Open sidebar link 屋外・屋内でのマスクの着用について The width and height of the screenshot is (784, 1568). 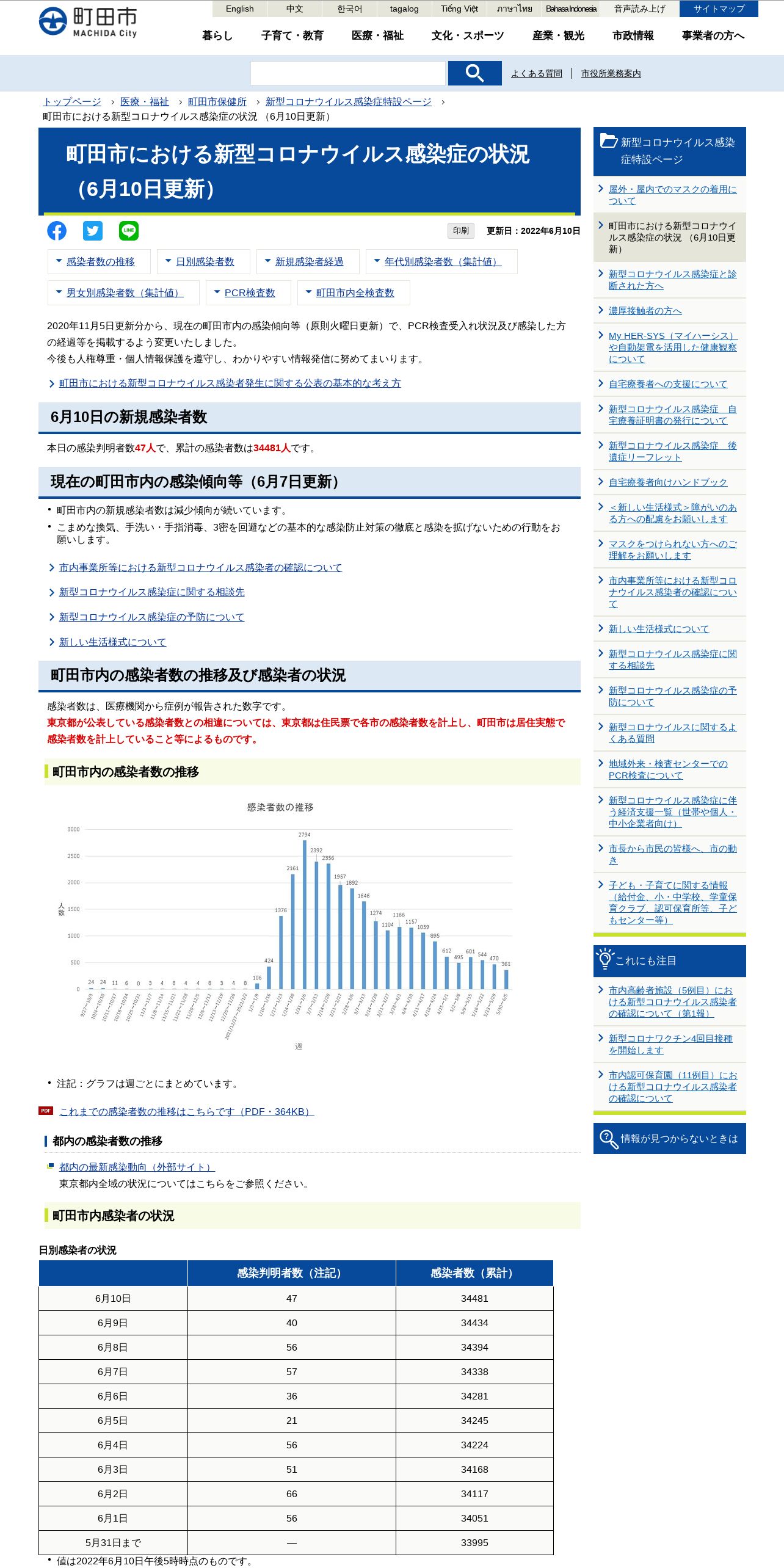(672, 195)
